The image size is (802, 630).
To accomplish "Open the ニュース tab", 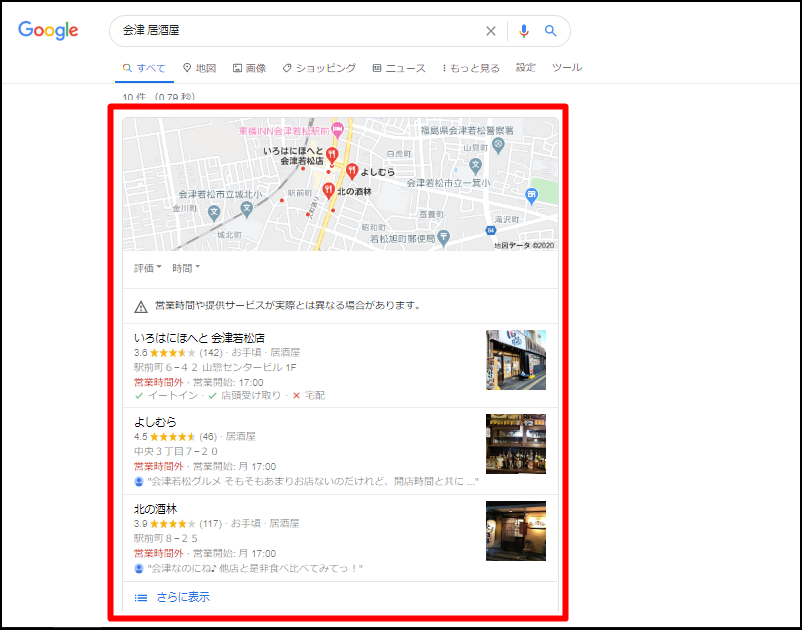I will click(x=399, y=68).
